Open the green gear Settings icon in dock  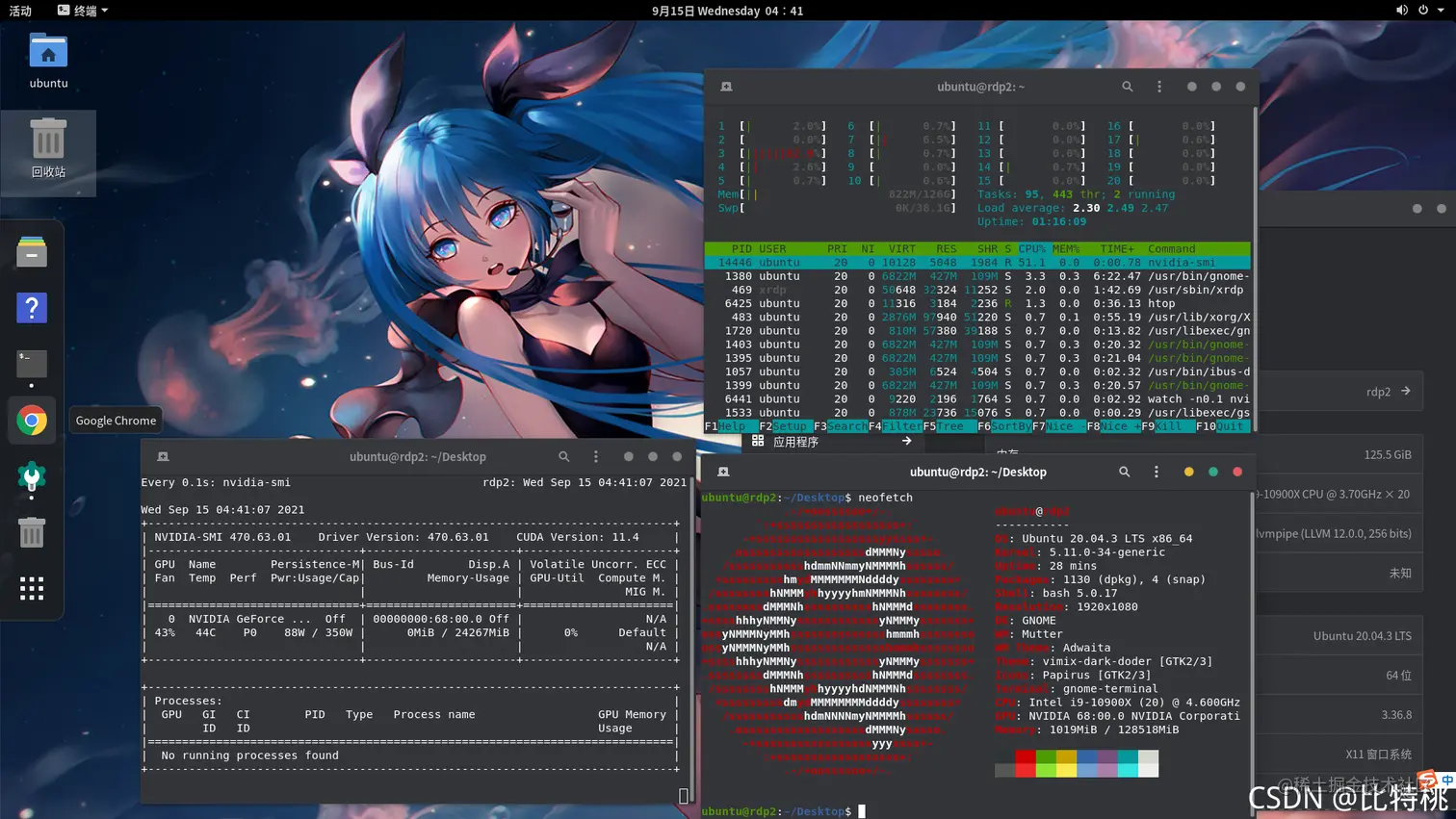point(32,476)
